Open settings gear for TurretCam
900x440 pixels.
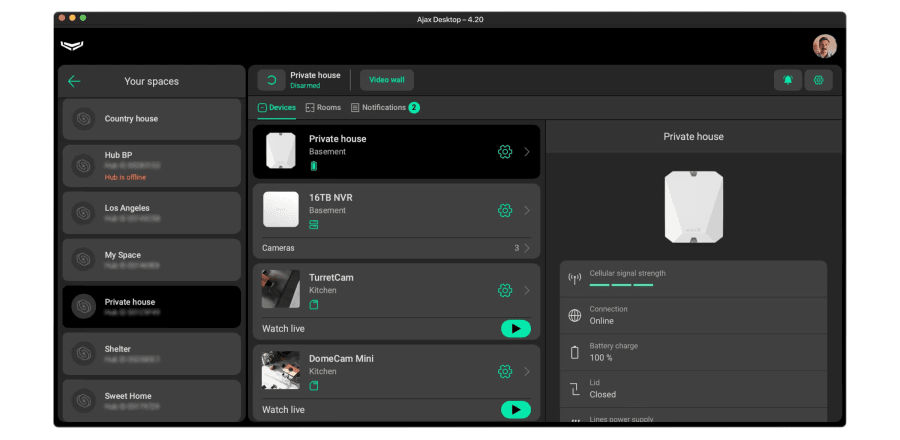(x=505, y=290)
